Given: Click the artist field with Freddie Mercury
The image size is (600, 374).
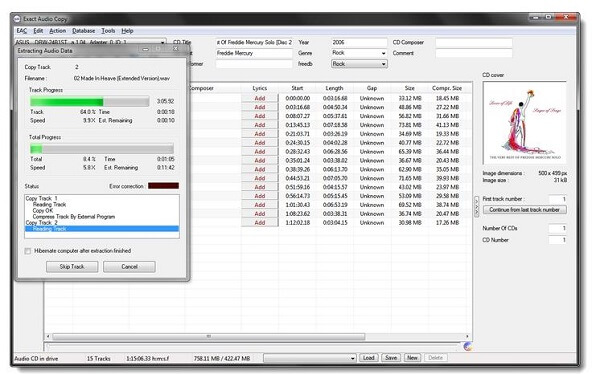Looking at the screenshot, I should (x=254, y=53).
